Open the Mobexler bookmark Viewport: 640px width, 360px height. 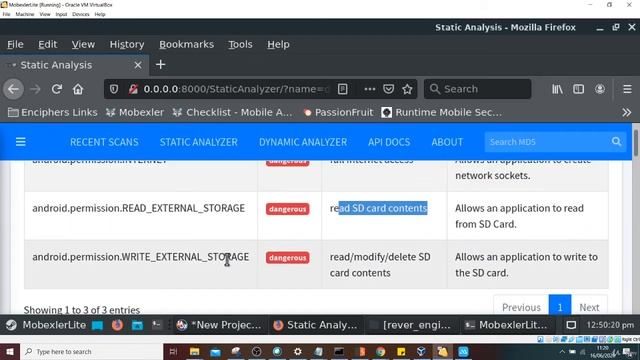click(135, 112)
